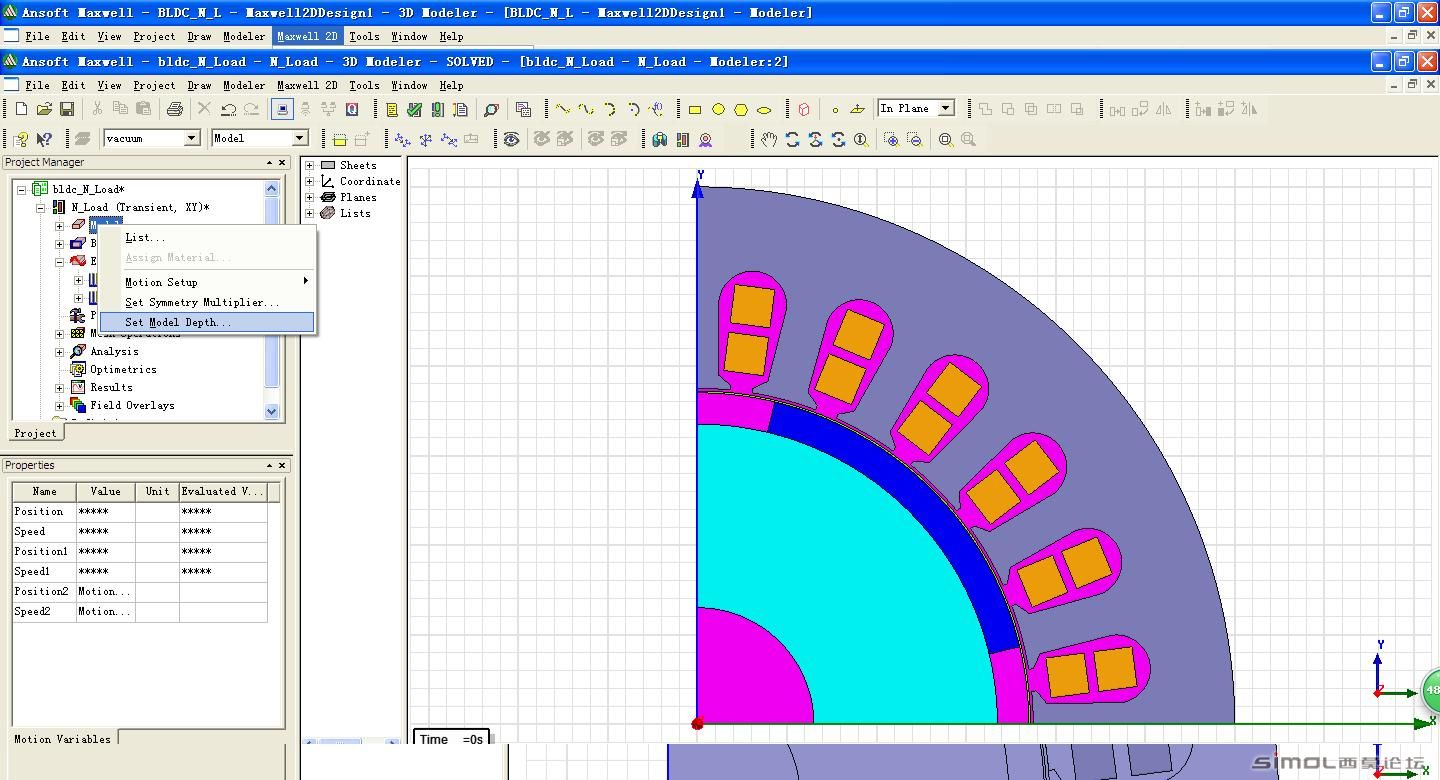Image resolution: width=1440 pixels, height=780 pixels.
Task: Select the Draw ellipse tool
Action: (764, 110)
